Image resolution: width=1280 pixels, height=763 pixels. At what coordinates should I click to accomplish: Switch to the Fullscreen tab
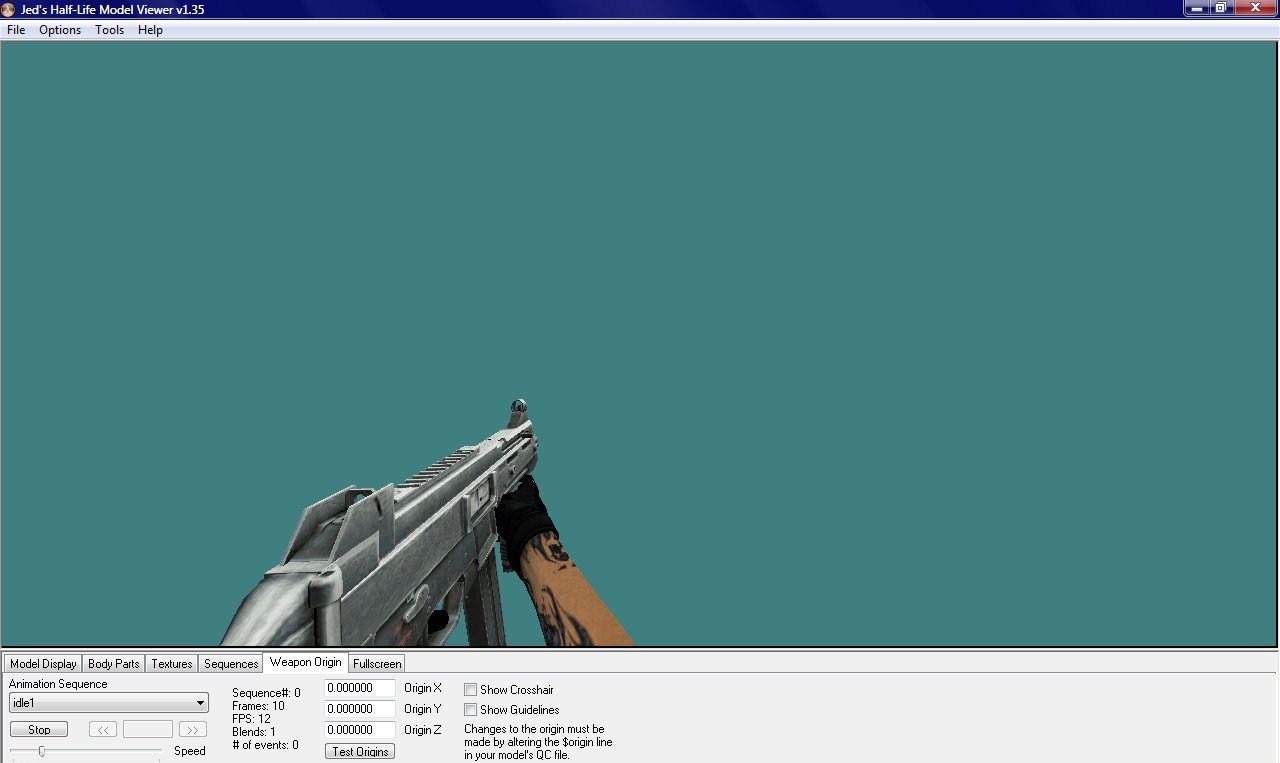click(x=377, y=663)
